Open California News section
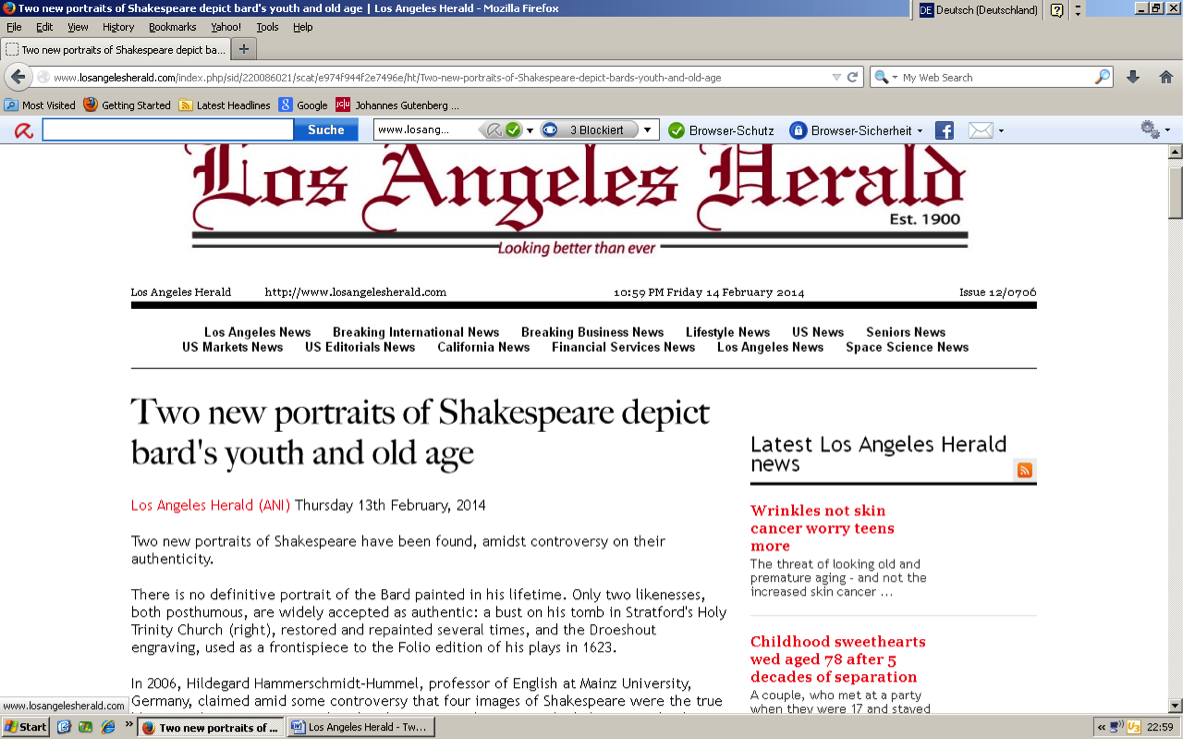 484,347
